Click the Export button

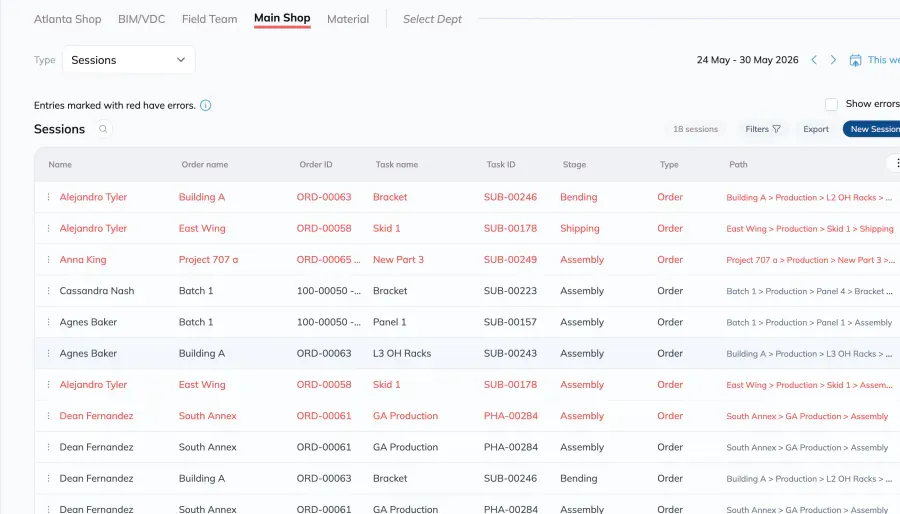[816, 129]
